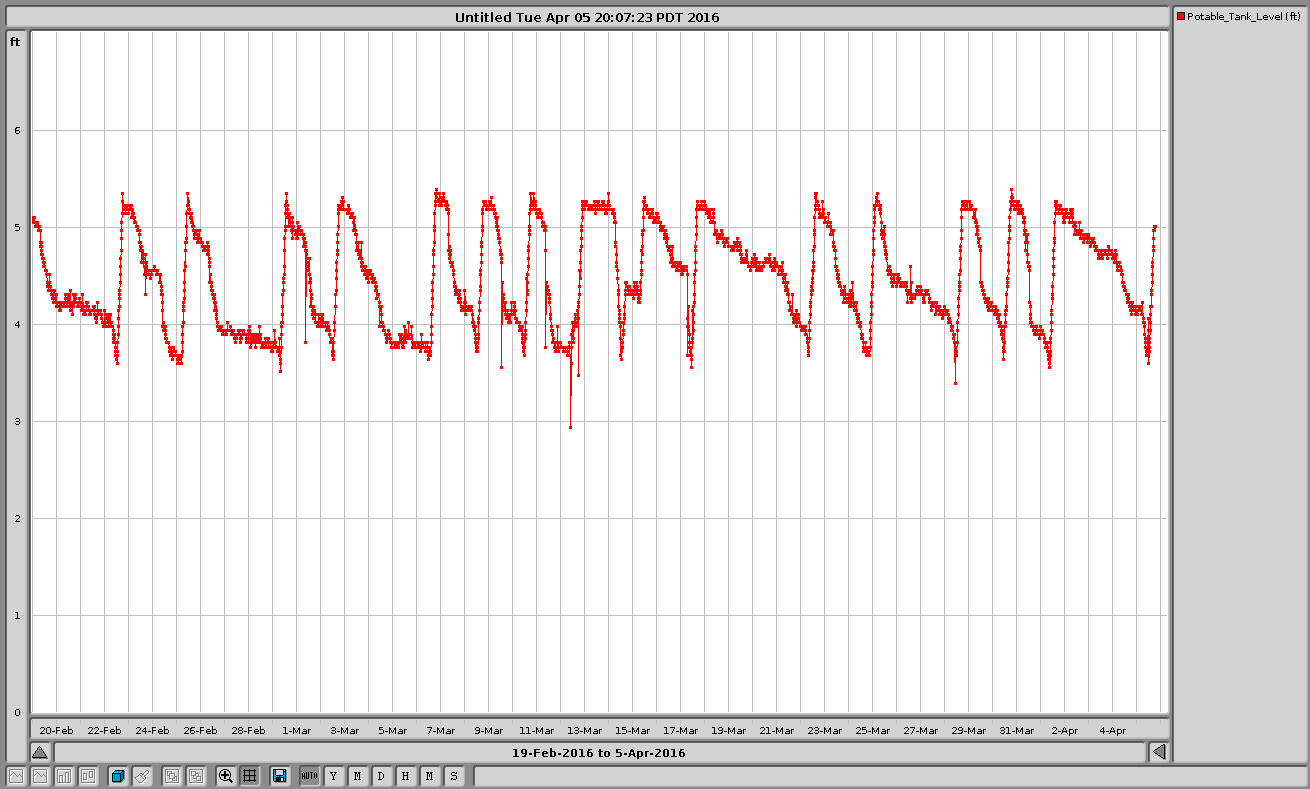
Task: Select the two-box chart icon beside the 3D cube
Action: tap(88, 776)
